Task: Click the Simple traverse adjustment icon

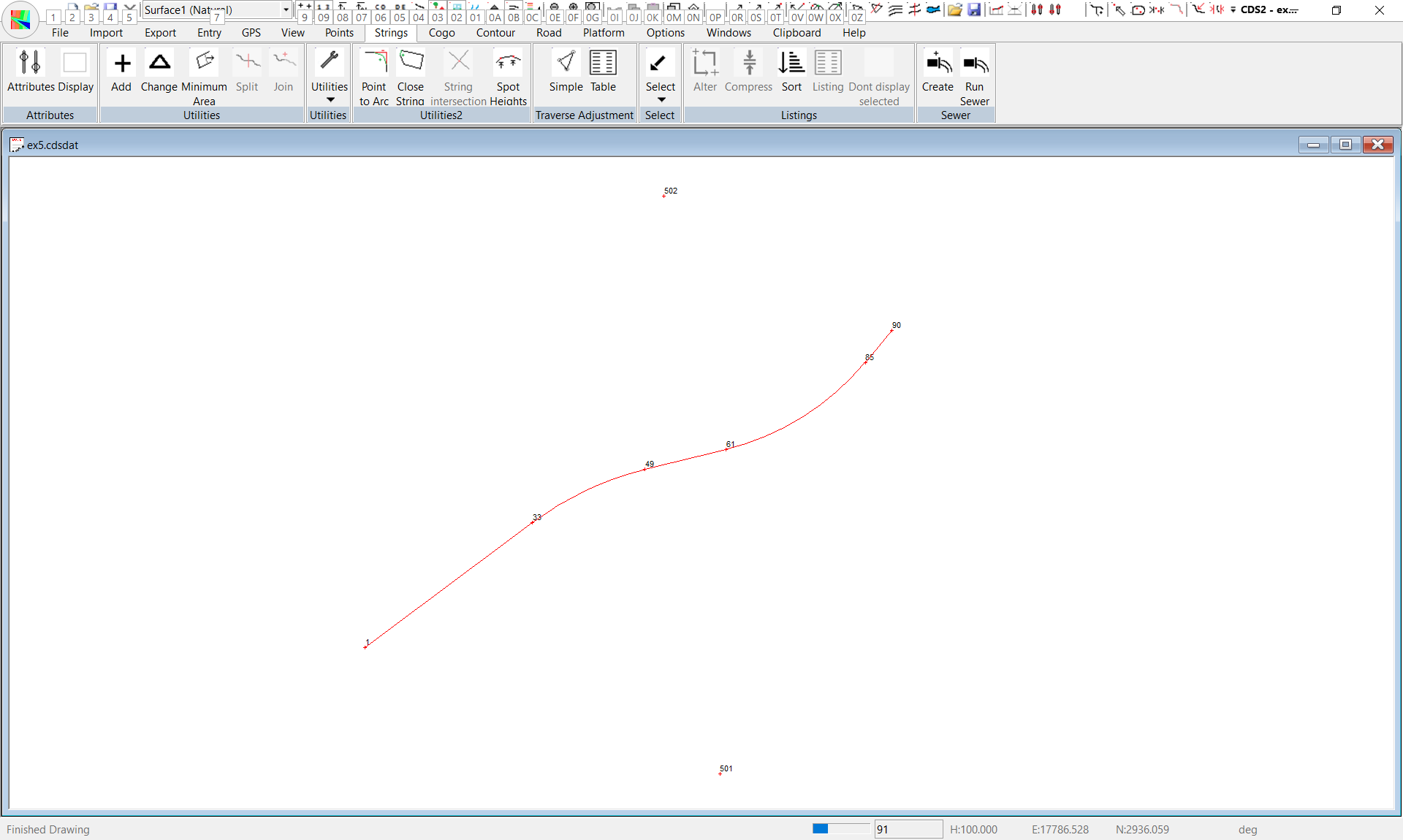Action: (566, 63)
